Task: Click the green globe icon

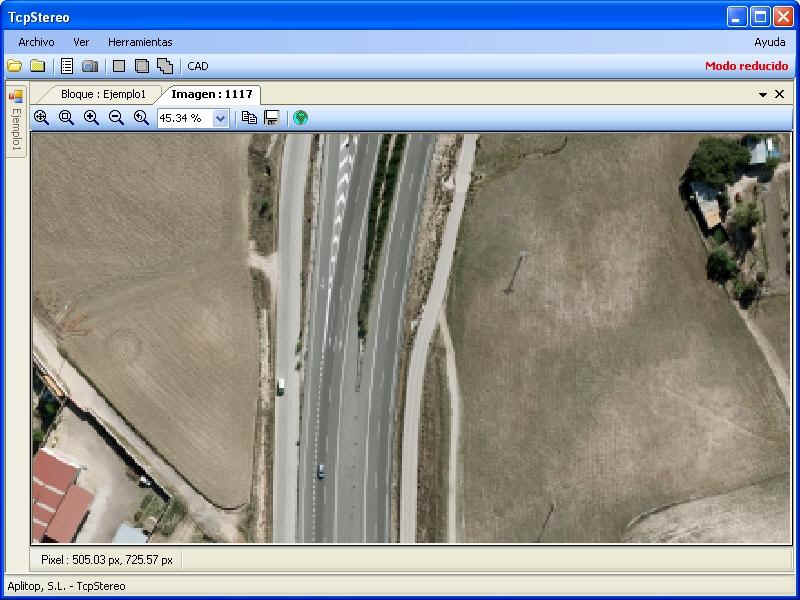Action: tap(301, 118)
